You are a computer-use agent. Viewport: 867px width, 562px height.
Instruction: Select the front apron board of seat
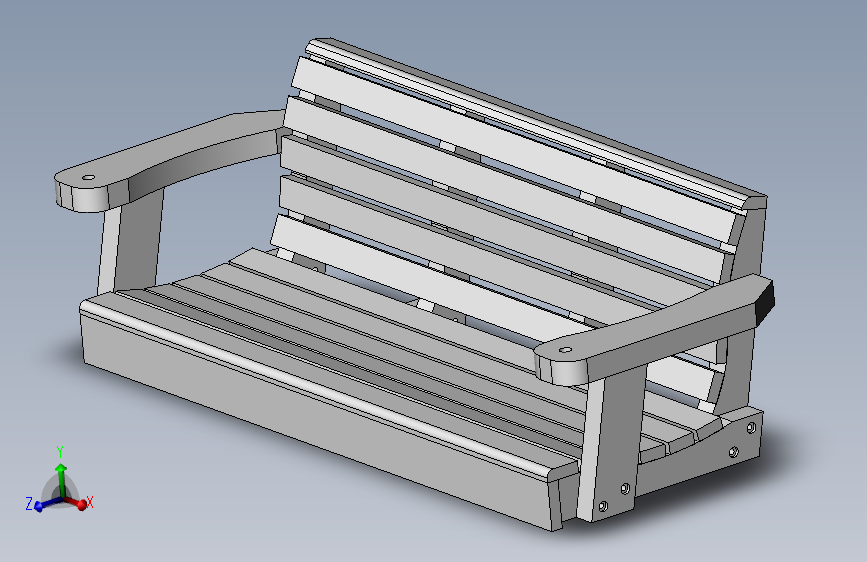point(315,420)
